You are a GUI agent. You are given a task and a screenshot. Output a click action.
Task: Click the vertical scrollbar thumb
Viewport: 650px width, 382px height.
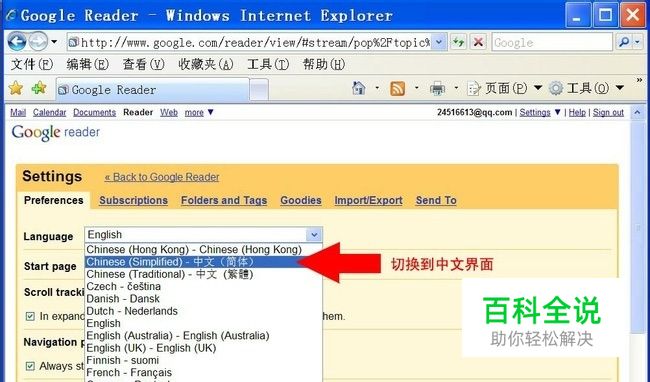[638, 227]
